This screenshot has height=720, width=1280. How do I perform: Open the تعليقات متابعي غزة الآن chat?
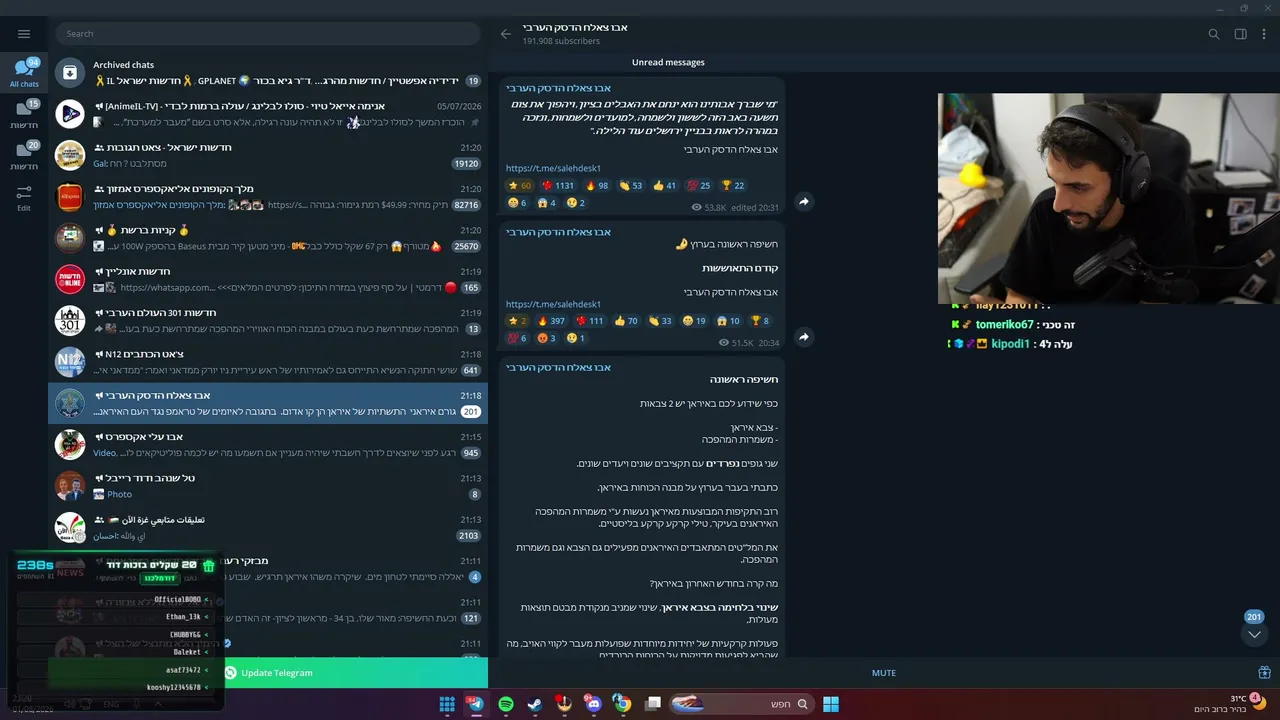(268, 527)
